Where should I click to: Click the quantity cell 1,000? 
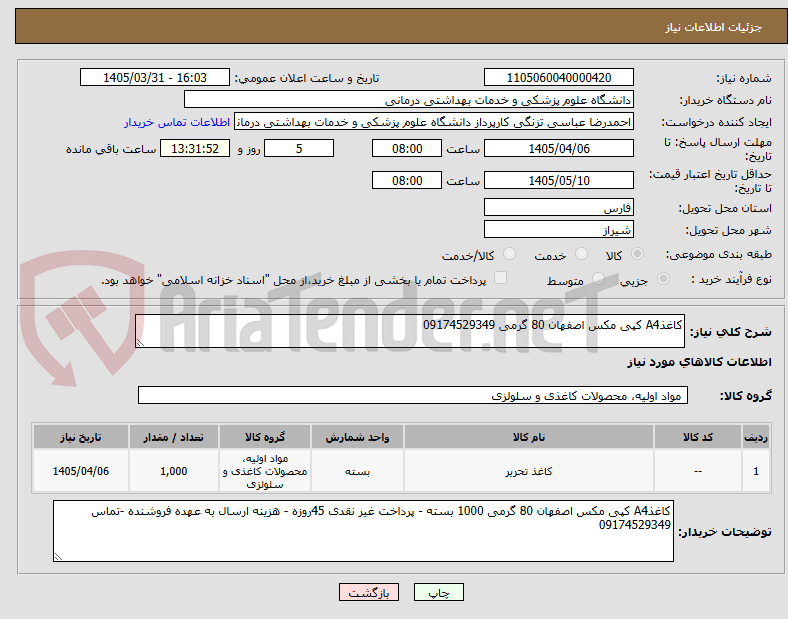click(173, 471)
